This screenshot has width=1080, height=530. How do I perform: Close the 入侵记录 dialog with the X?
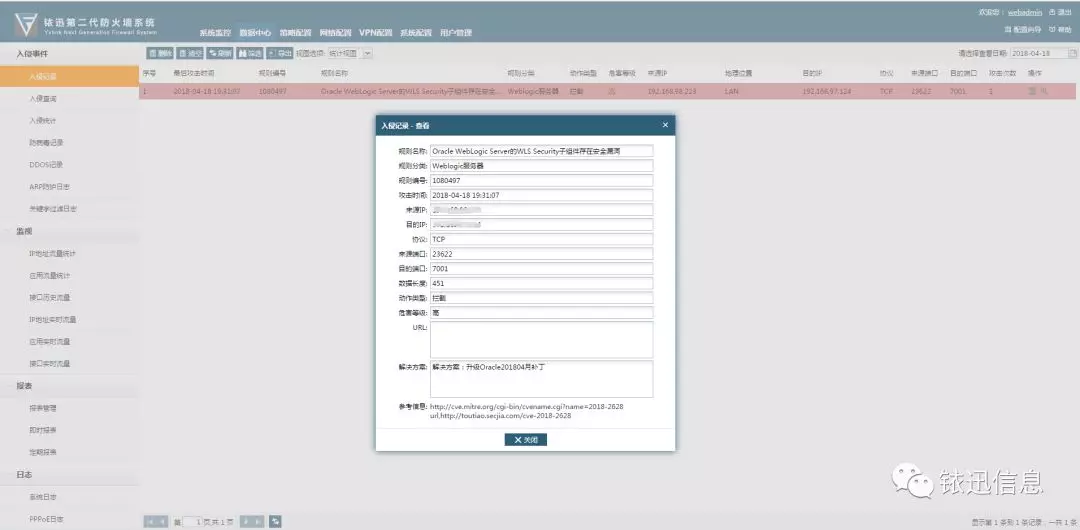665,125
